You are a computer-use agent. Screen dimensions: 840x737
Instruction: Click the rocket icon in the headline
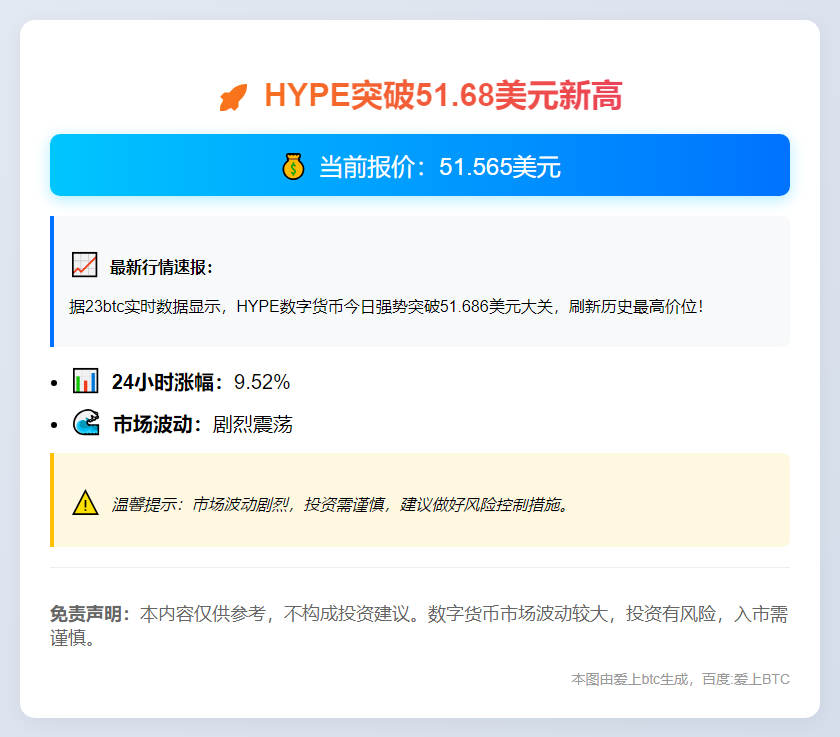point(233,95)
